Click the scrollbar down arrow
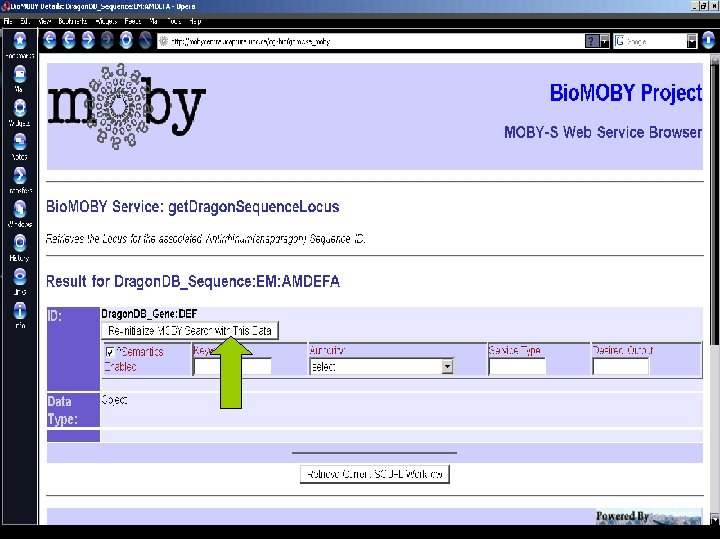720x540 pixels. coord(714,519)
